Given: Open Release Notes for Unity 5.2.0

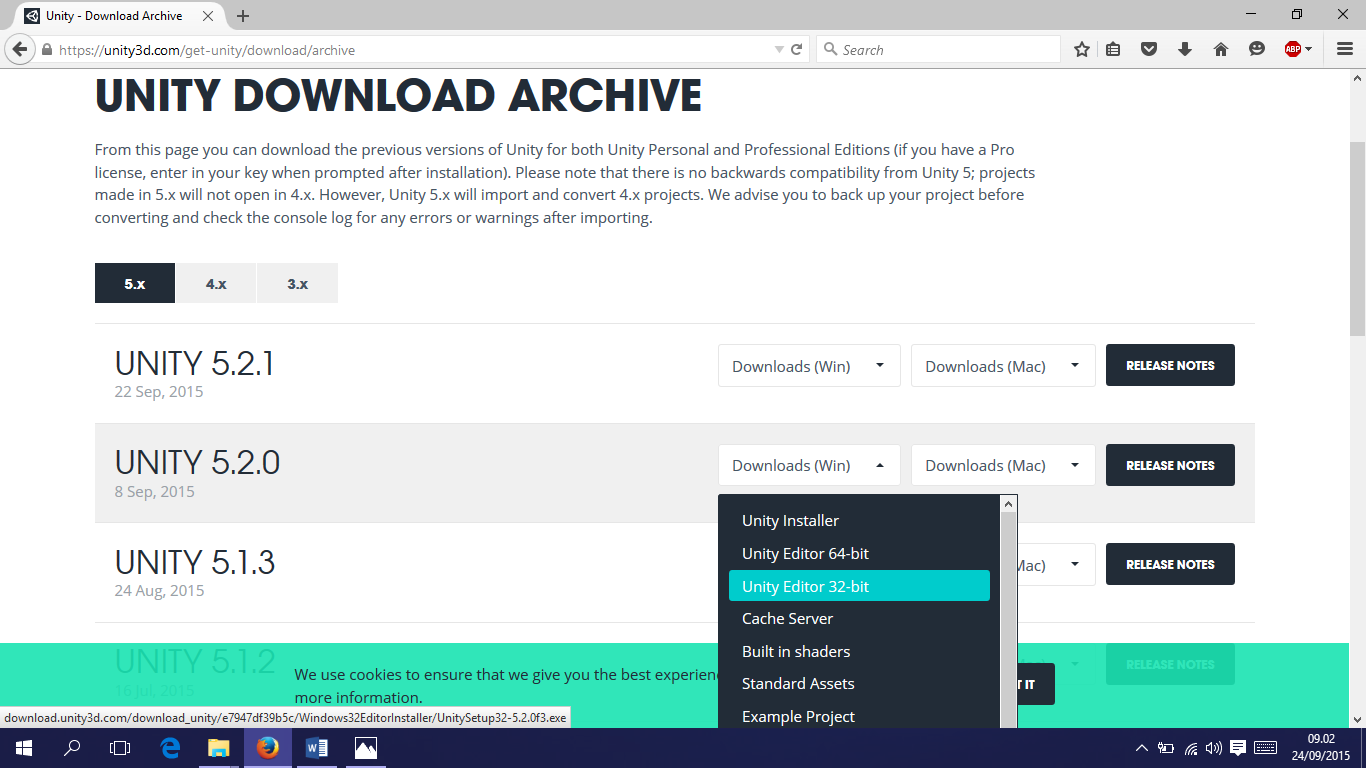Looking at the screenshot, I should 1170,465.
